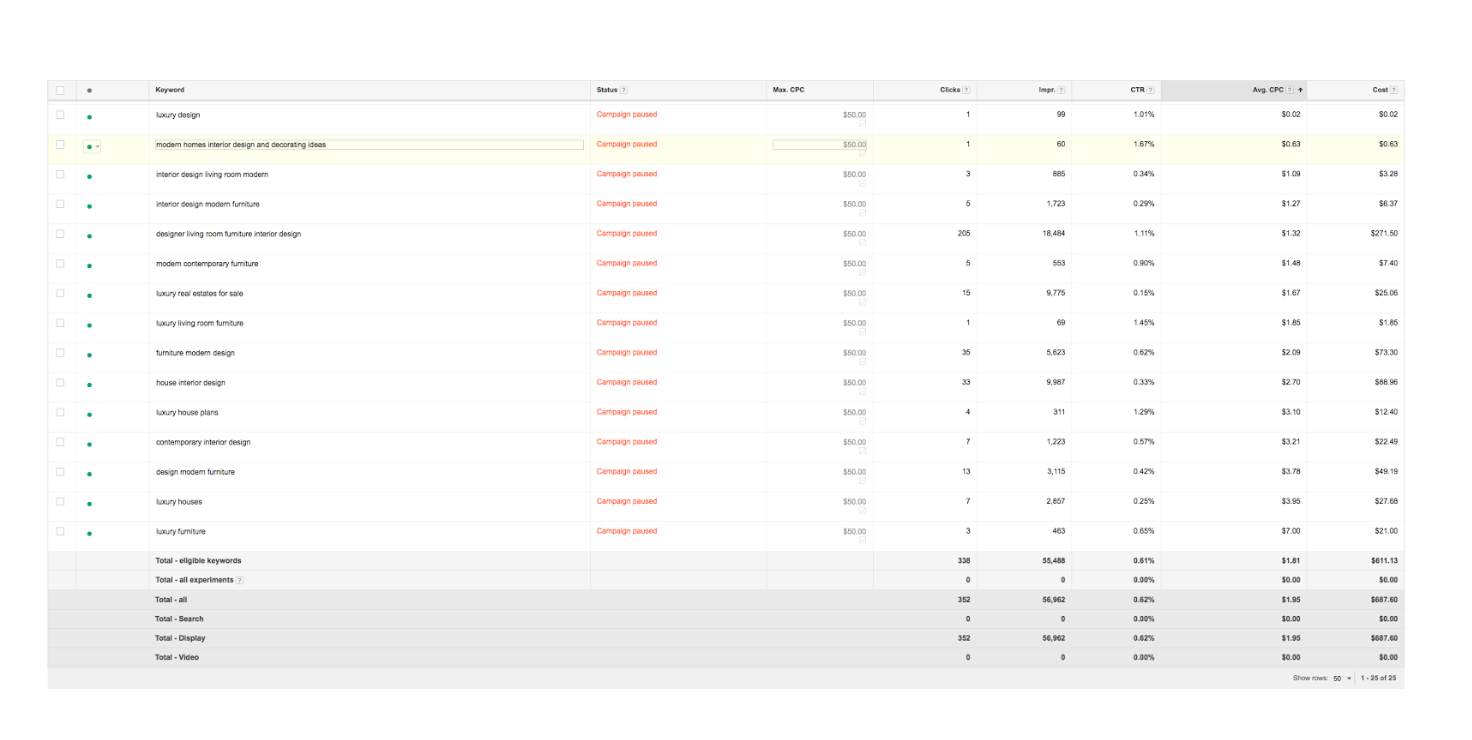Viewport: 1472px width, 740px height.
Task: Sort table by Keyword column header
Action: point(170,90)
